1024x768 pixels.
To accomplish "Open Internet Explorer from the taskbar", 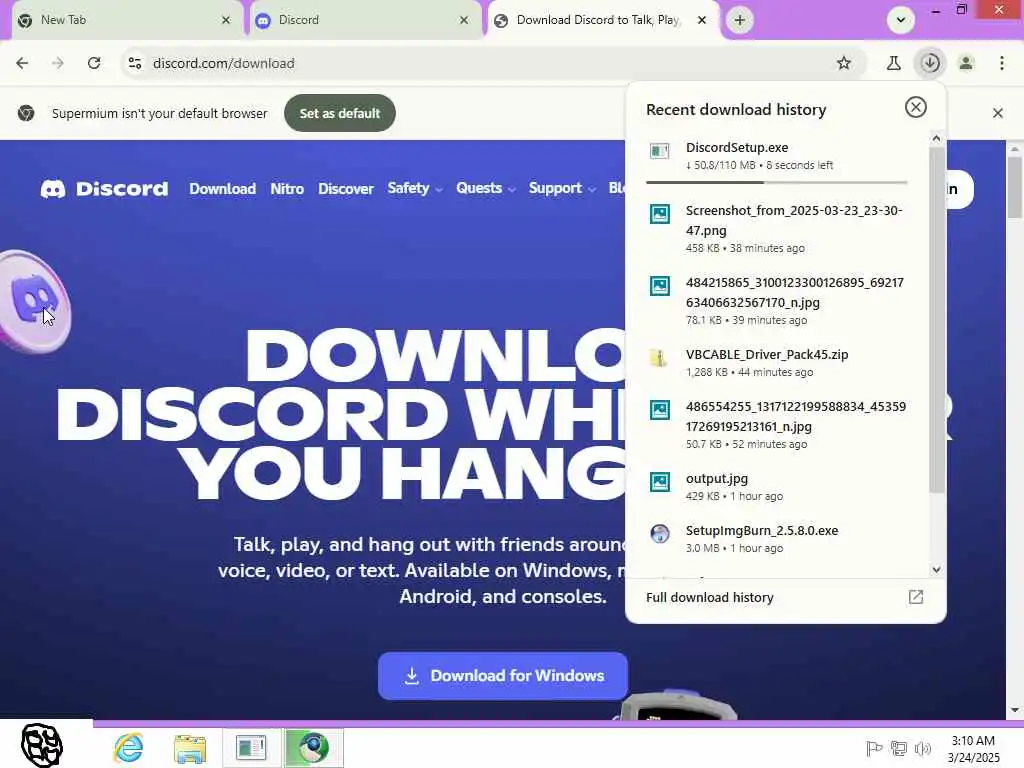I will coord(128,748).
